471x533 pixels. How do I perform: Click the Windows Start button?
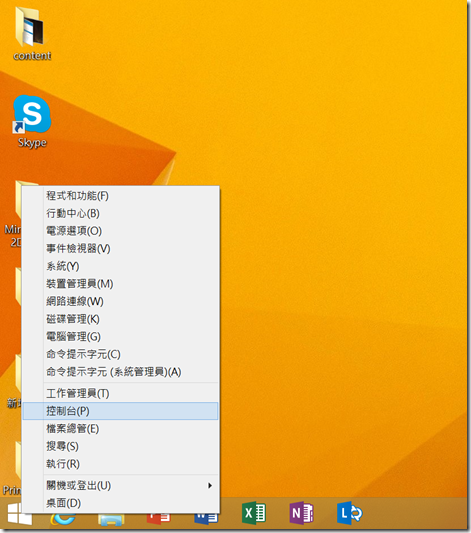(19, 513)
